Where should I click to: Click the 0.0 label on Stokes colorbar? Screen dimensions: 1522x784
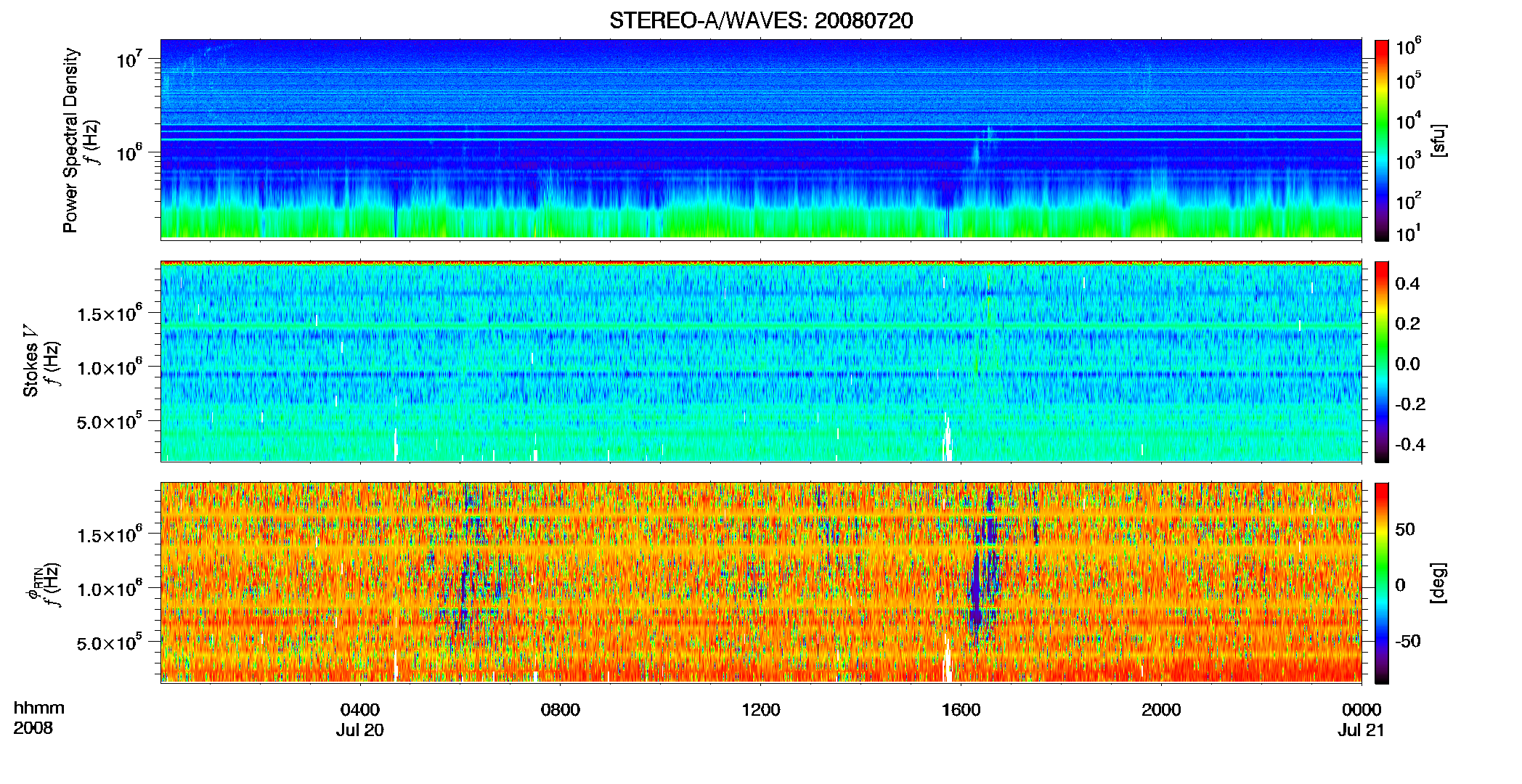pyautogui.click(x=1407, y=364)
